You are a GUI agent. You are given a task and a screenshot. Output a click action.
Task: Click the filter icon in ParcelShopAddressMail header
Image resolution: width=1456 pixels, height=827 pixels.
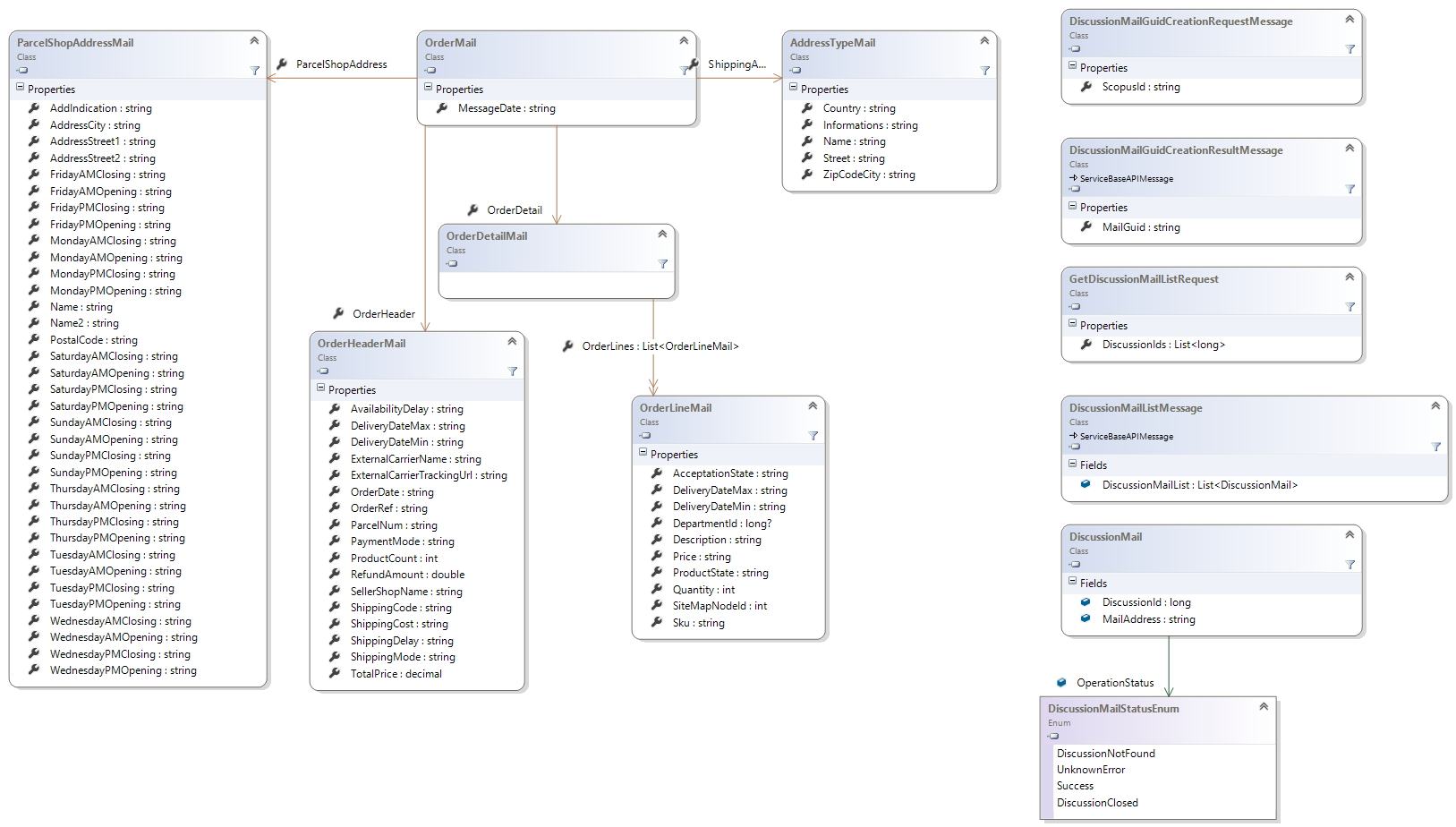click(255, 71)
